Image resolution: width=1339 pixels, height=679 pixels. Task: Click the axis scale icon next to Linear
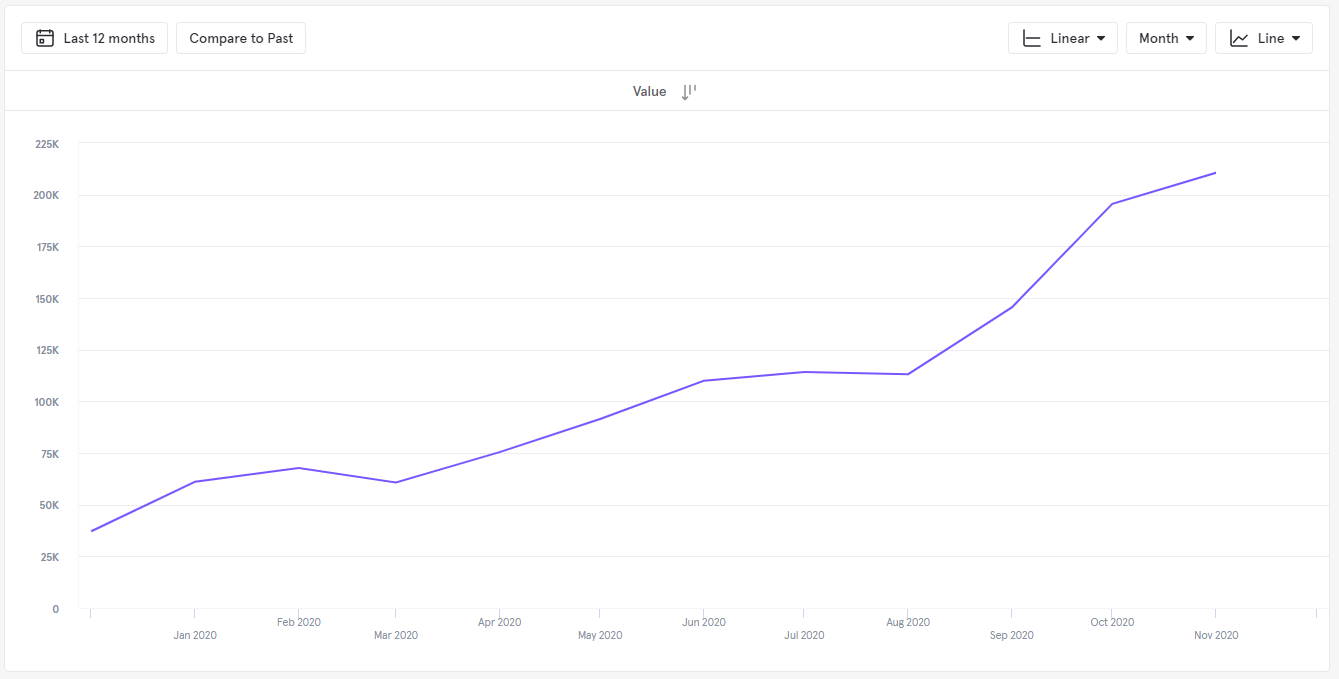tap(1032, 38)
